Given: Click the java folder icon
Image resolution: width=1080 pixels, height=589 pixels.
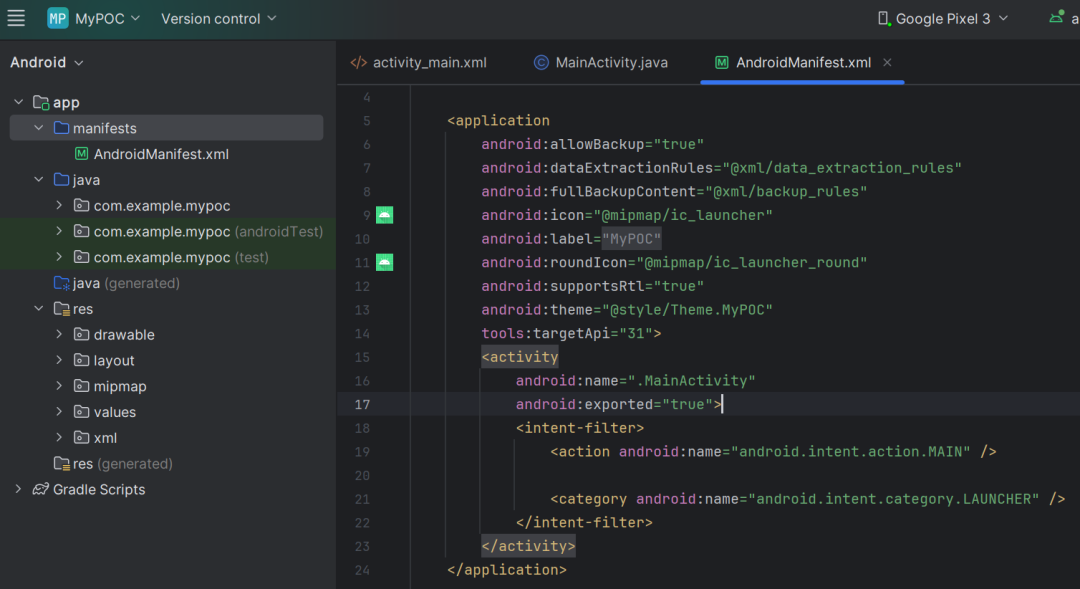Looking at the screenshot, I should [x=61, y=180].
